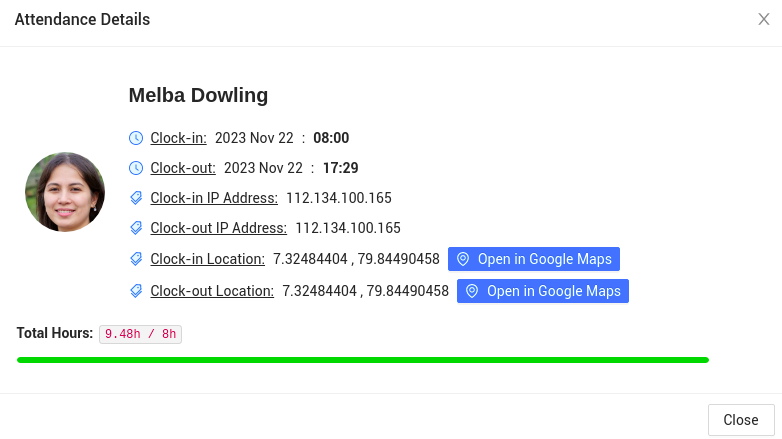
Task: Click the green total hours progress bar
Action: tap(363, 360)
